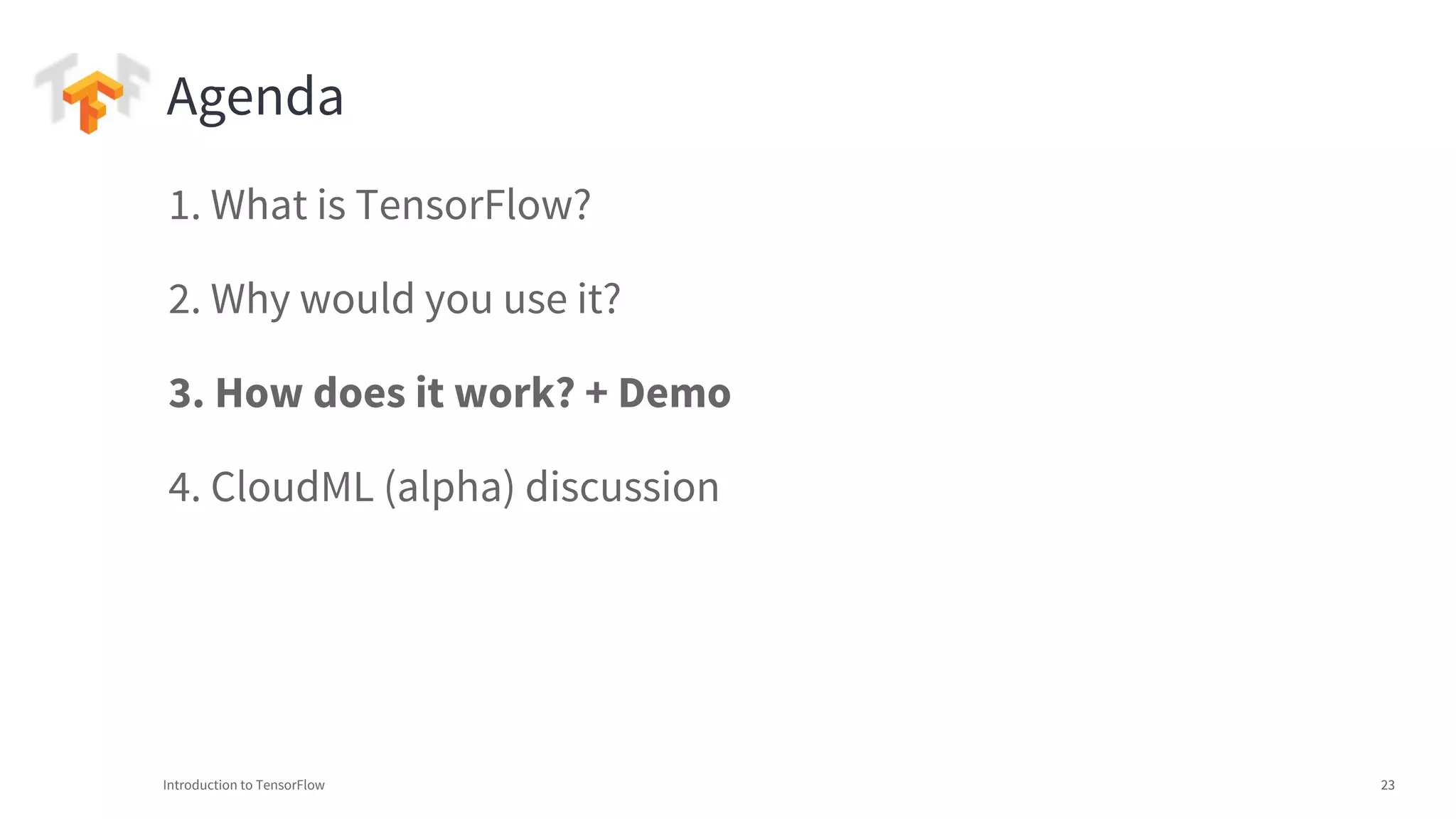Open agenda item Why would you use it?
This screenshot has width=1456, height=819.
click(394, 299)
